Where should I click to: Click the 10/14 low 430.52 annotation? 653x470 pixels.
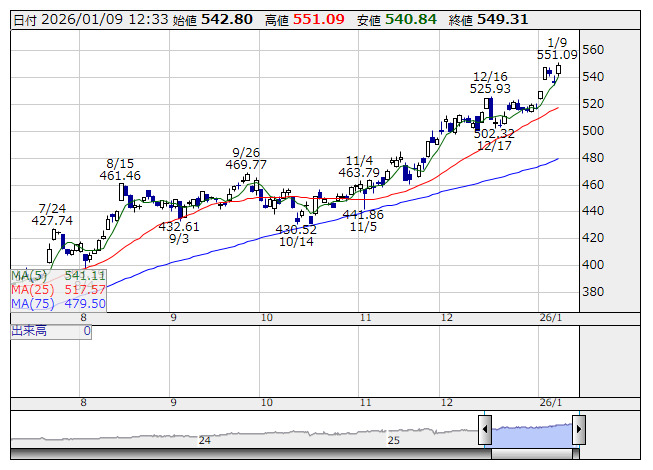click(x=296, y=235)
